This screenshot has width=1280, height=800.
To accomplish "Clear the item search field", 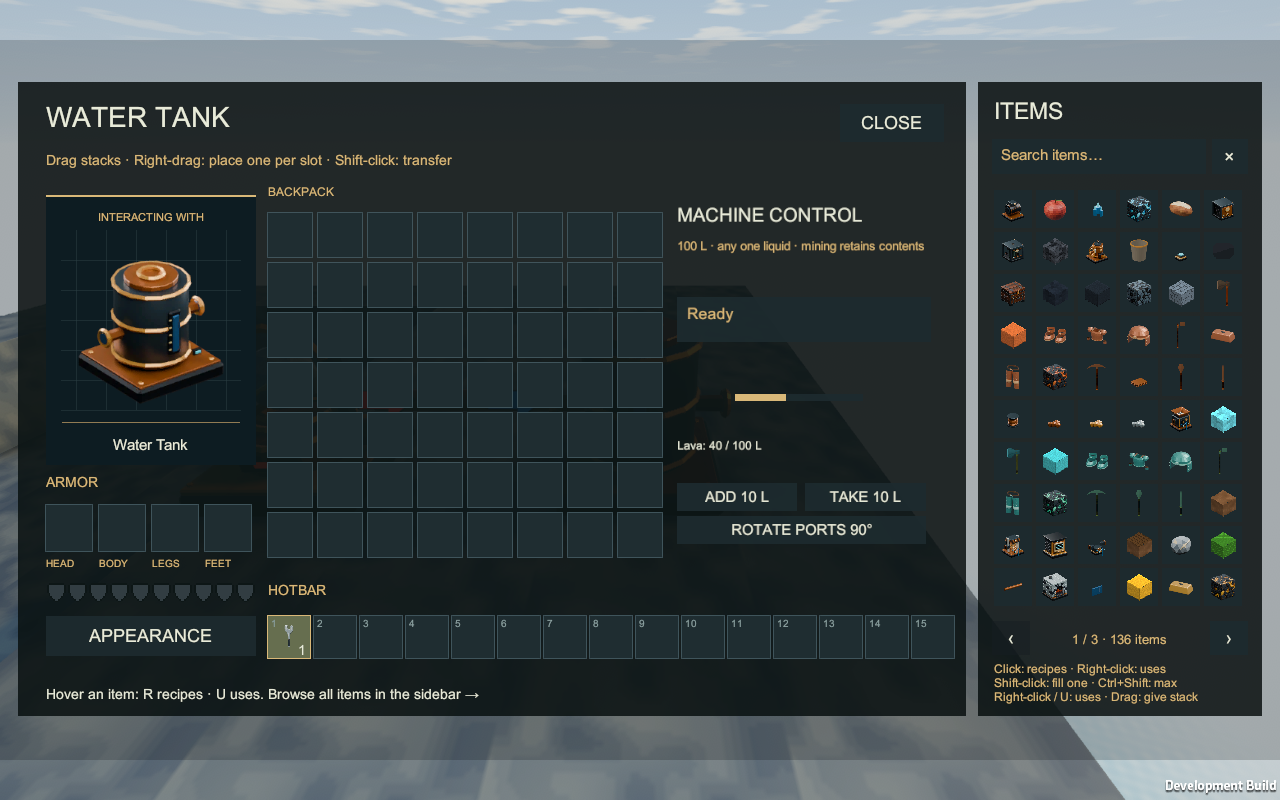I will [1229, 156].
